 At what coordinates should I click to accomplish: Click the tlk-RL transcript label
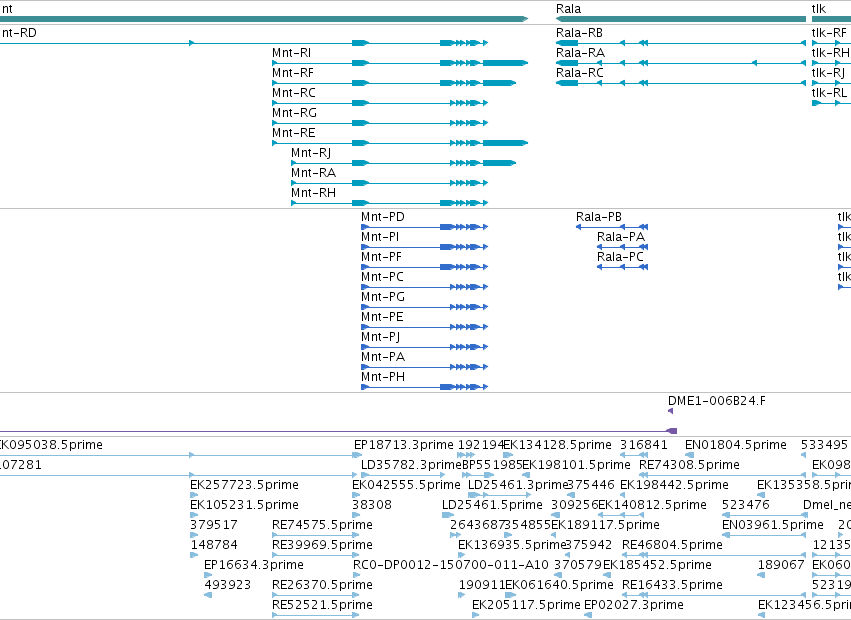point(829,93)
